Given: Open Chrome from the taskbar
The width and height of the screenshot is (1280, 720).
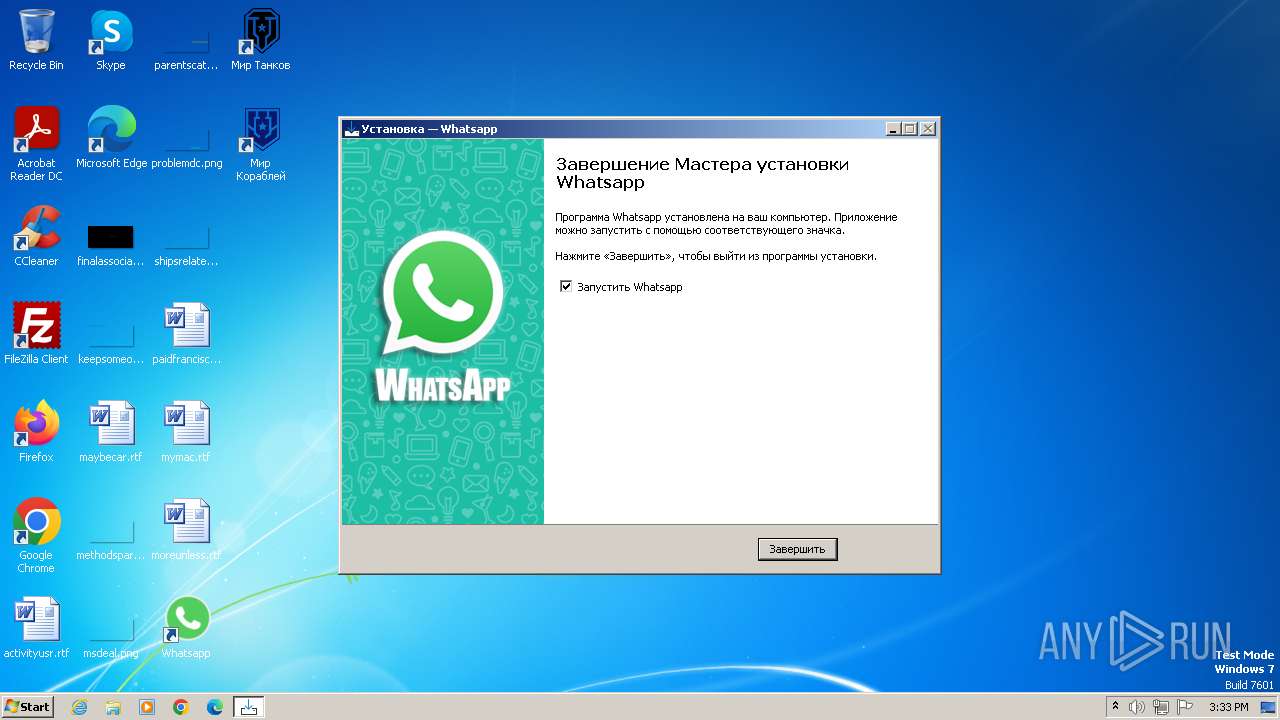Looking at the screenshot, I should pyautogui.click(x=181, y=707).
